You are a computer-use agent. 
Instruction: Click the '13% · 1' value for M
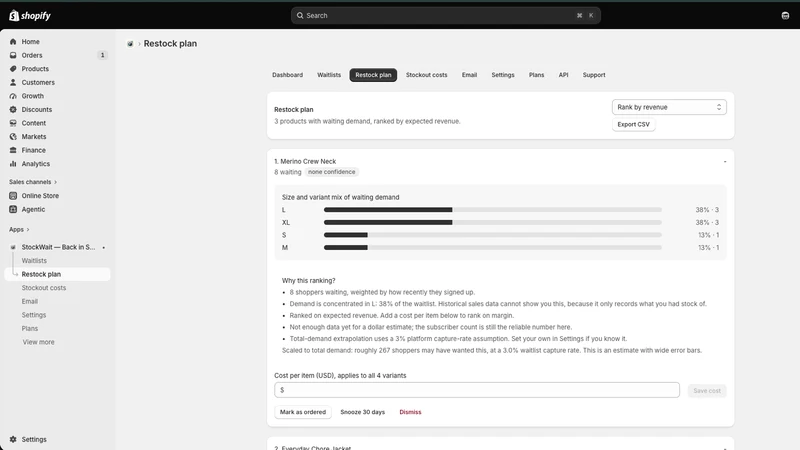708,247
